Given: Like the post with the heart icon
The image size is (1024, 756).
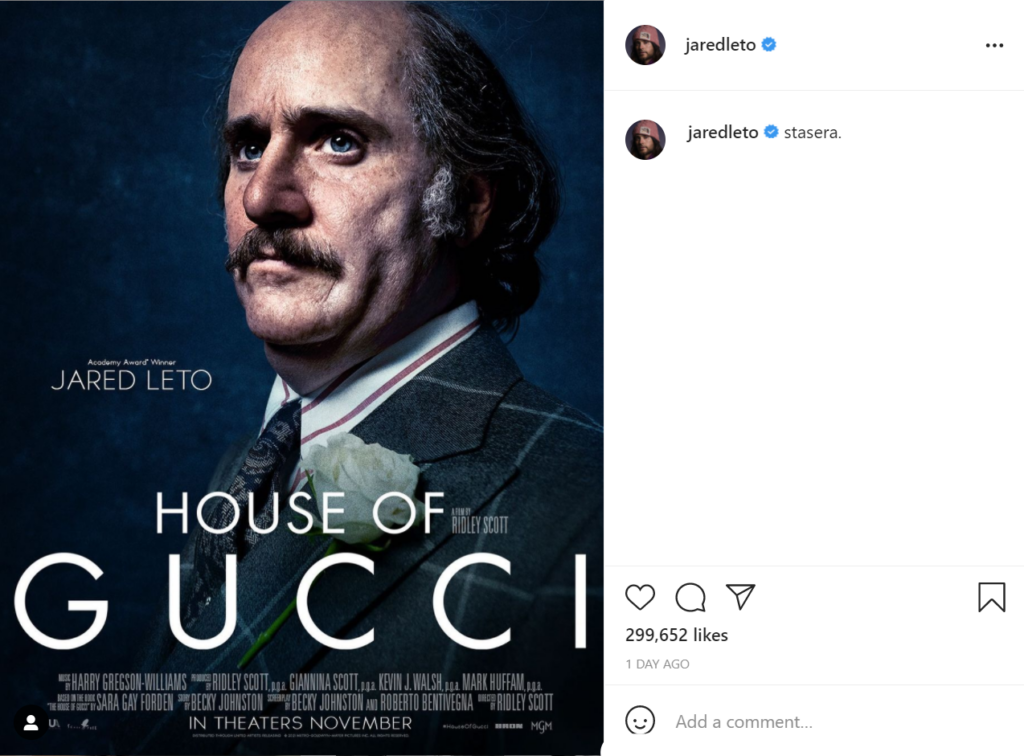Looking at the screenshot, I should click(x=640, y=597).
